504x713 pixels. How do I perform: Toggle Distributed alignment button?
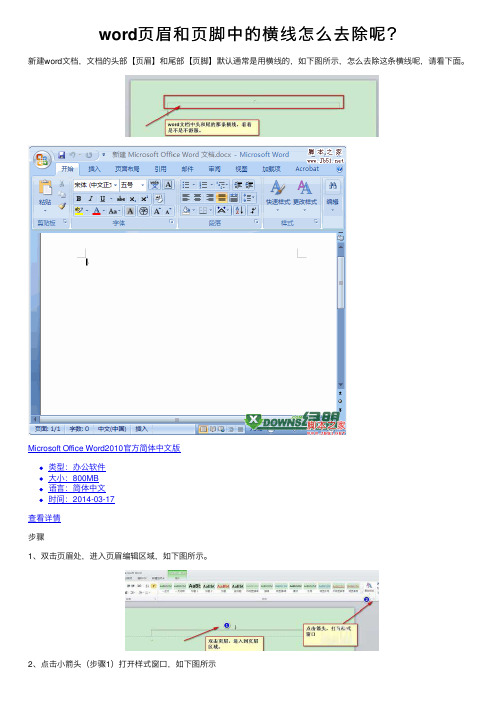(233, 197)
